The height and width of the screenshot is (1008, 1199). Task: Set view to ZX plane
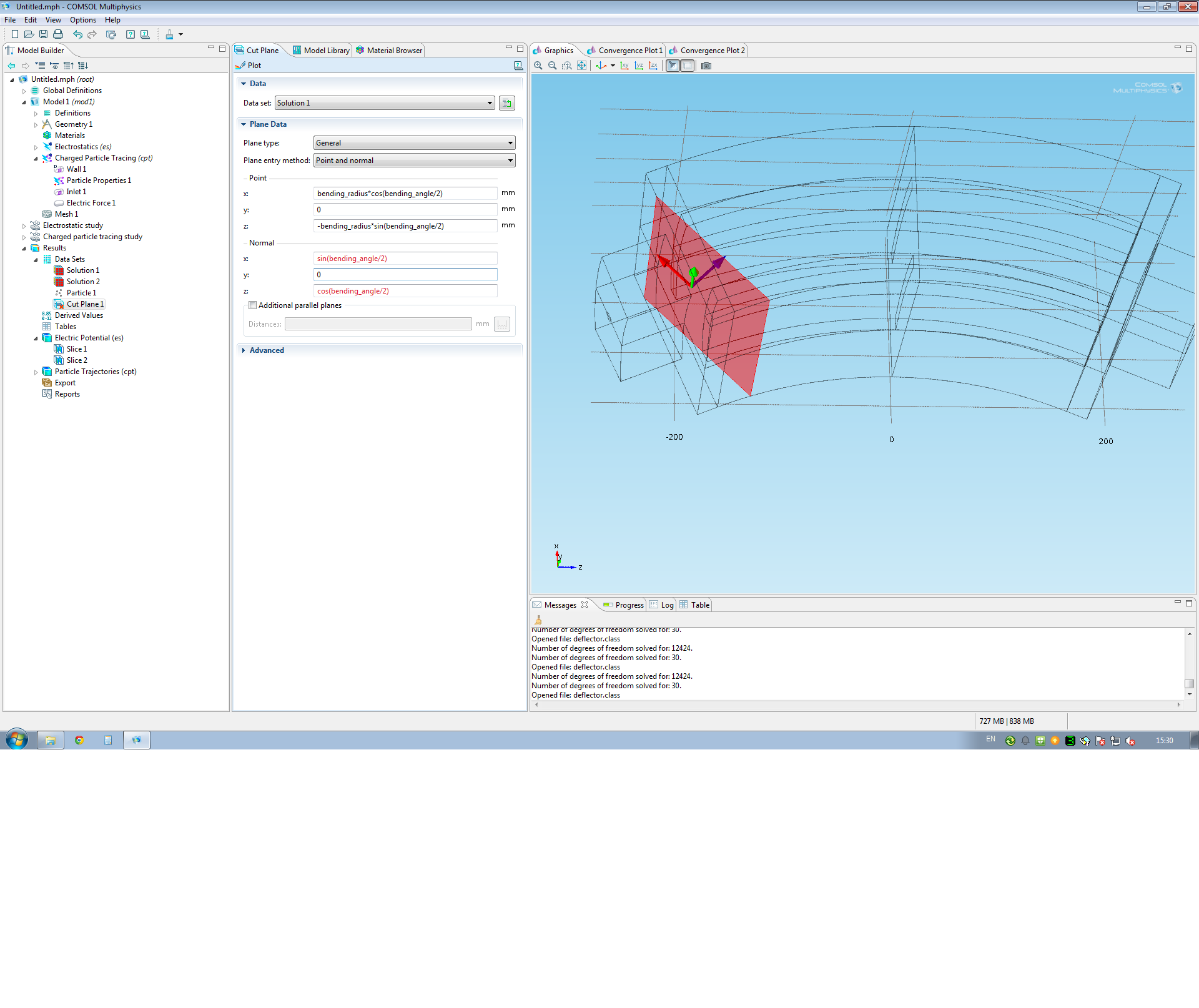pos(653,66)
